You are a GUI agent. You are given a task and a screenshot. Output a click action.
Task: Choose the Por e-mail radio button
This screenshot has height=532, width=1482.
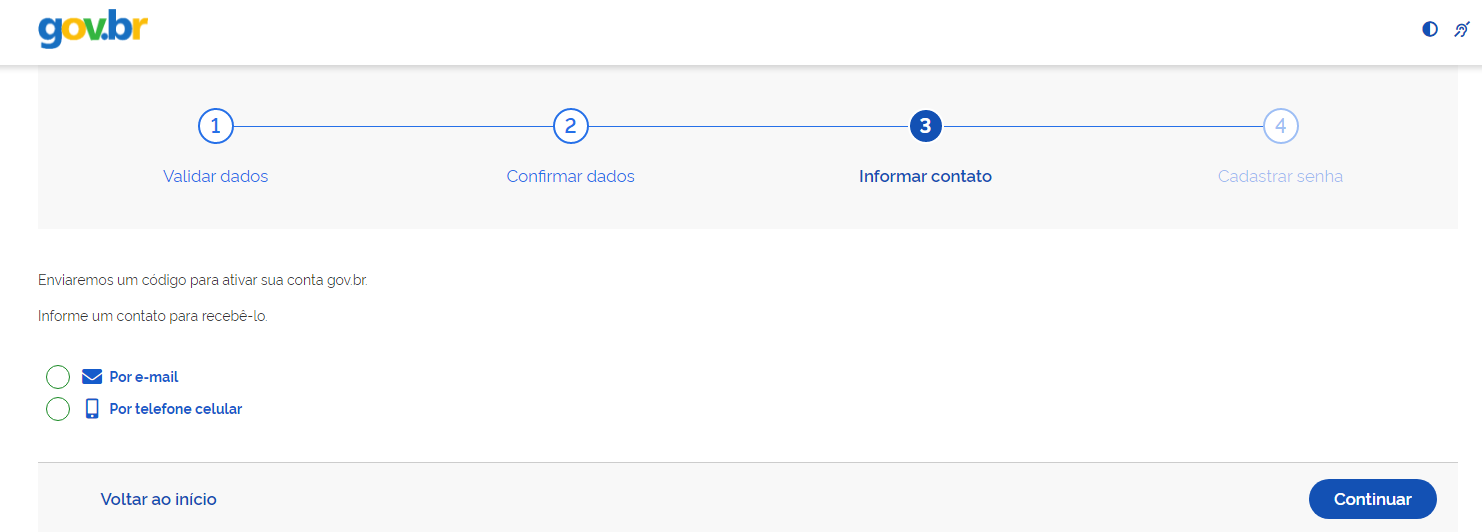[58, 377]
